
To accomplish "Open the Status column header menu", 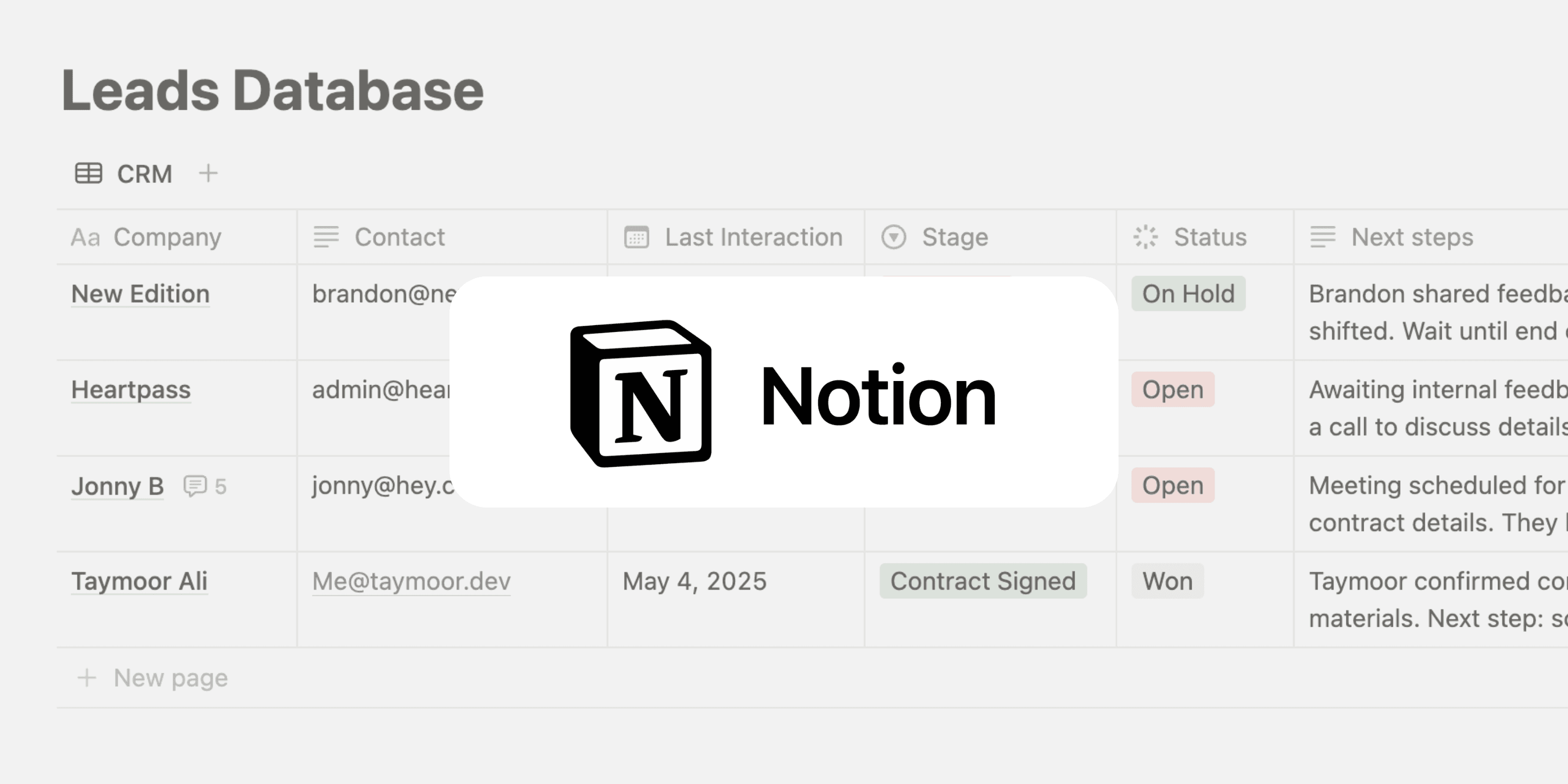I will point(1205,237).
